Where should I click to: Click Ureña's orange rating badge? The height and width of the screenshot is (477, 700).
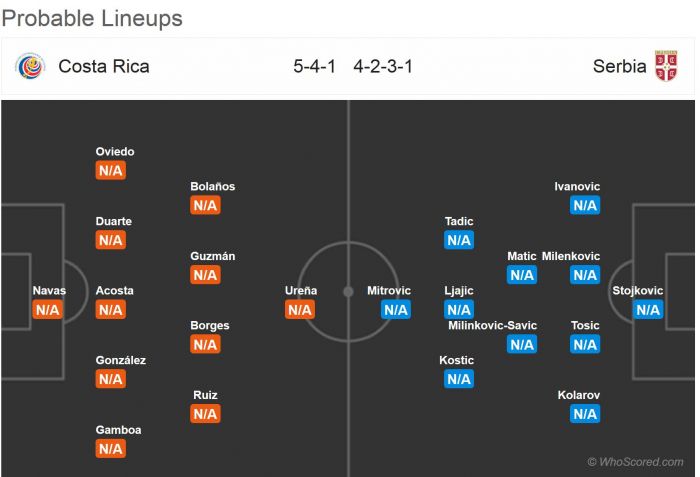[x=300, y=310]
